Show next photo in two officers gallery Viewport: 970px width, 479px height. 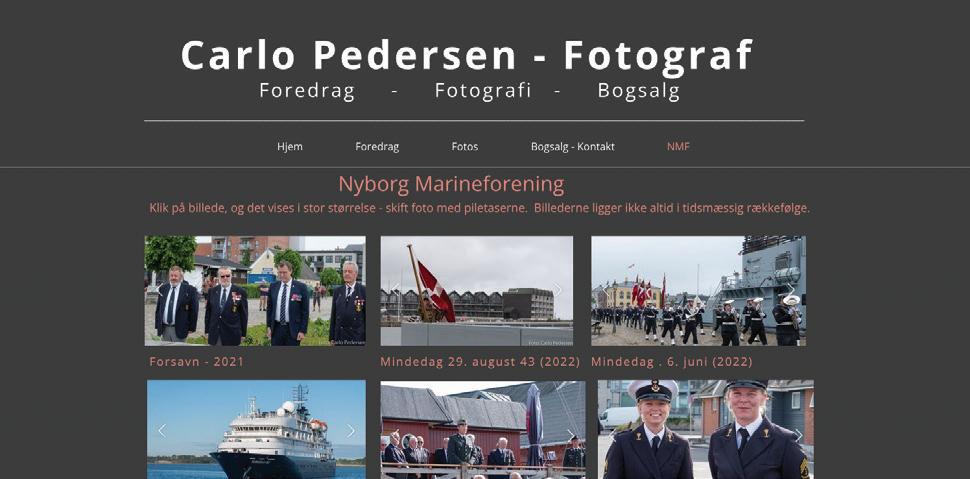click(798, 435)
